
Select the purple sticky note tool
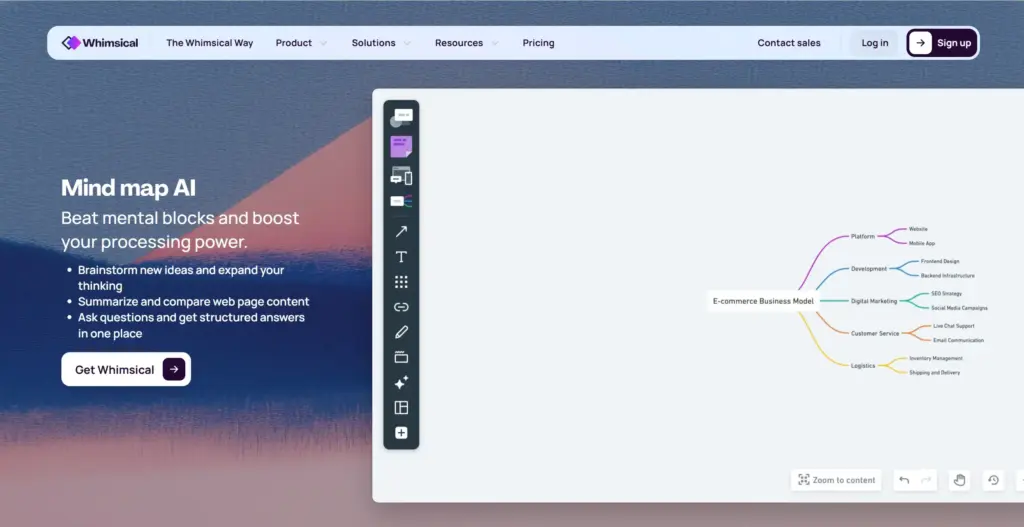[x=401, y=146]
